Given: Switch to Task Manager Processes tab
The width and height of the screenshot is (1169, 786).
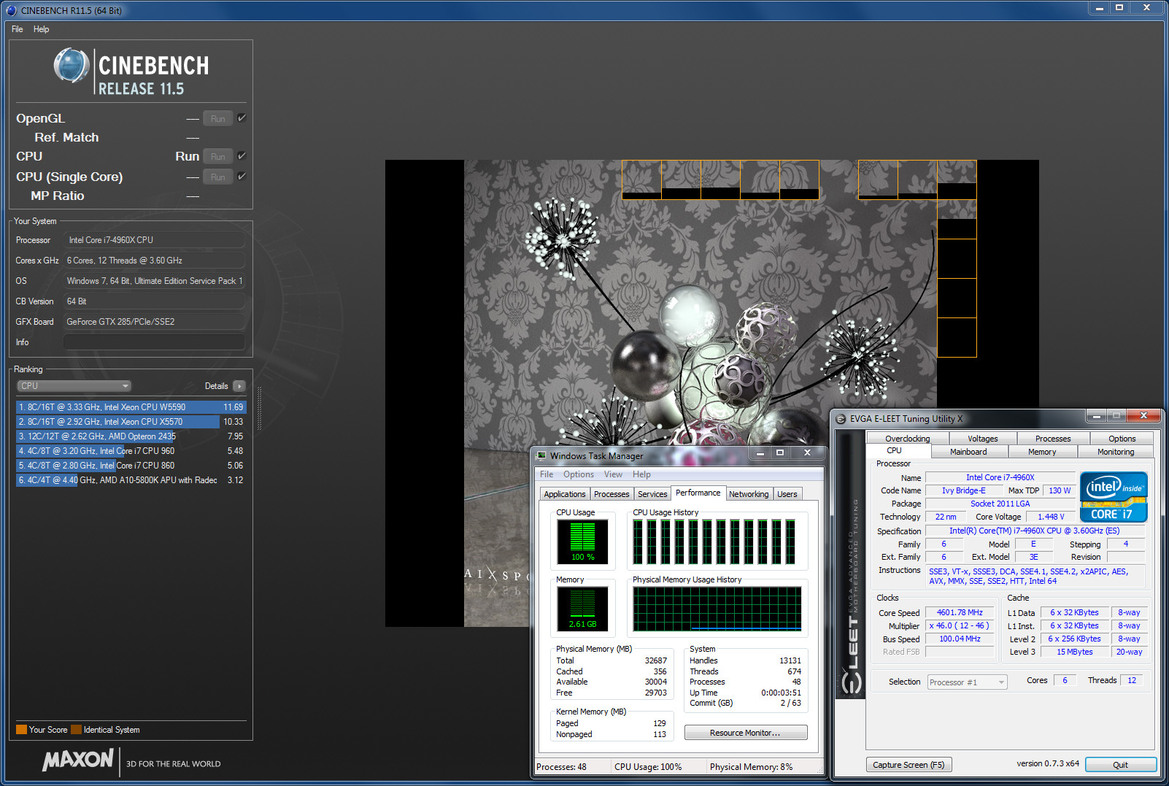Looking at the screenshot, I should pyautogui.click(x=611, y=494).
